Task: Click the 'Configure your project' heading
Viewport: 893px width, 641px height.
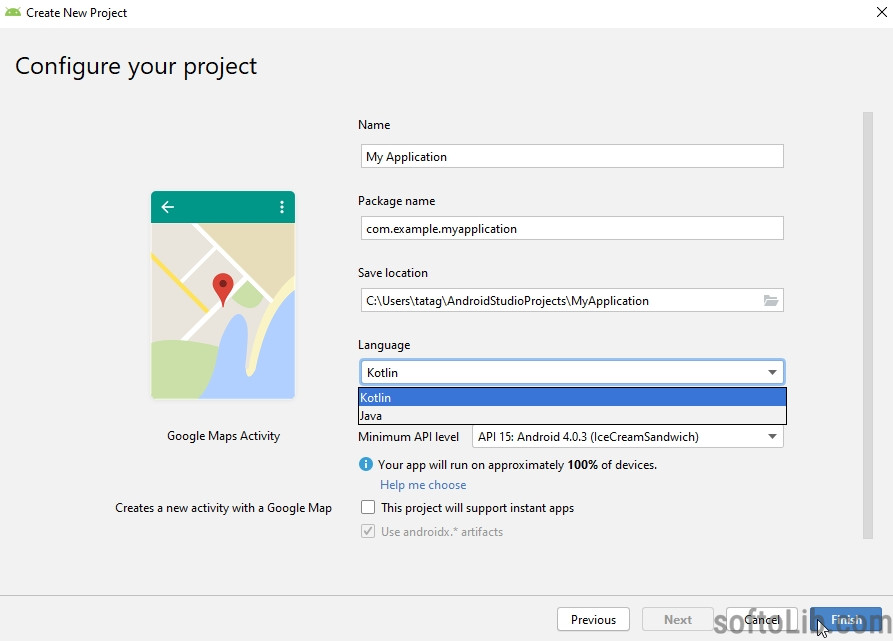Action: [136, 67]
